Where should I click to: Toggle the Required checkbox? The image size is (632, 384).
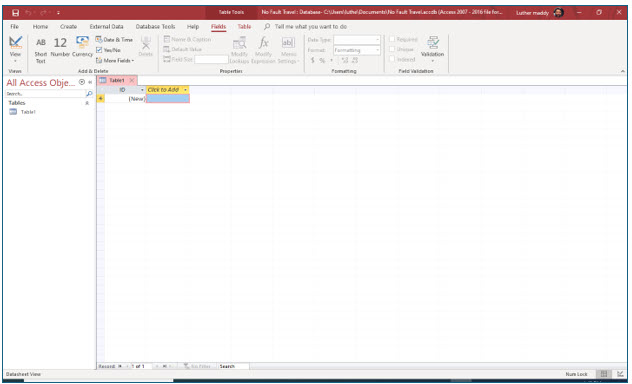click(392, 39)
